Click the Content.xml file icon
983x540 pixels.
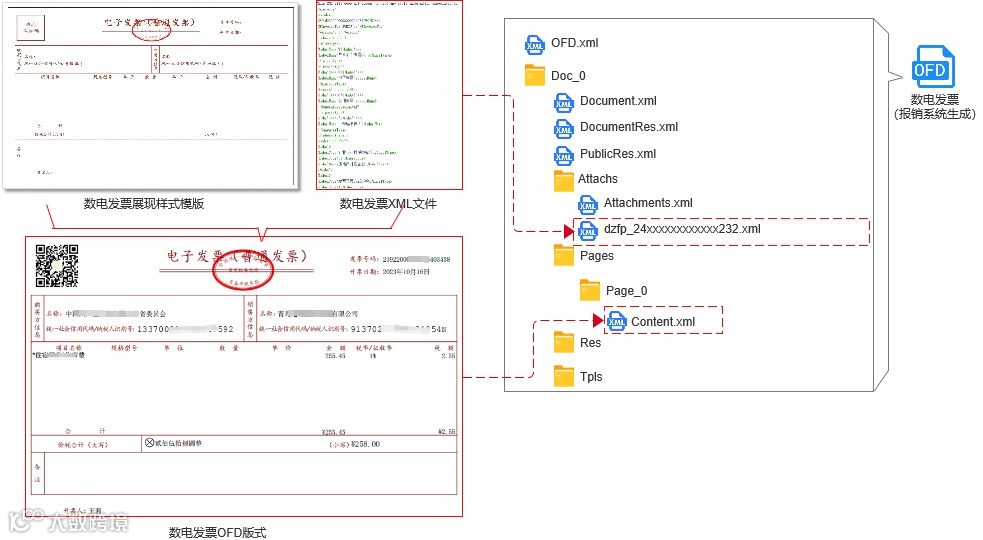(x=616, y=321)
